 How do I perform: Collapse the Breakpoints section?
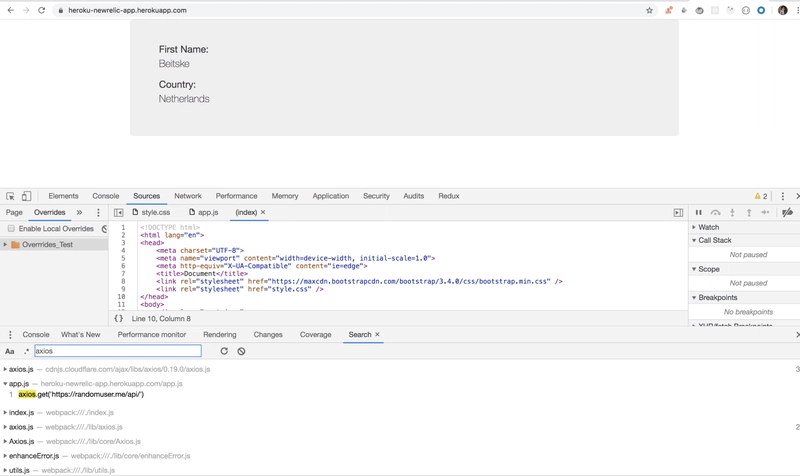click(694, 297)
